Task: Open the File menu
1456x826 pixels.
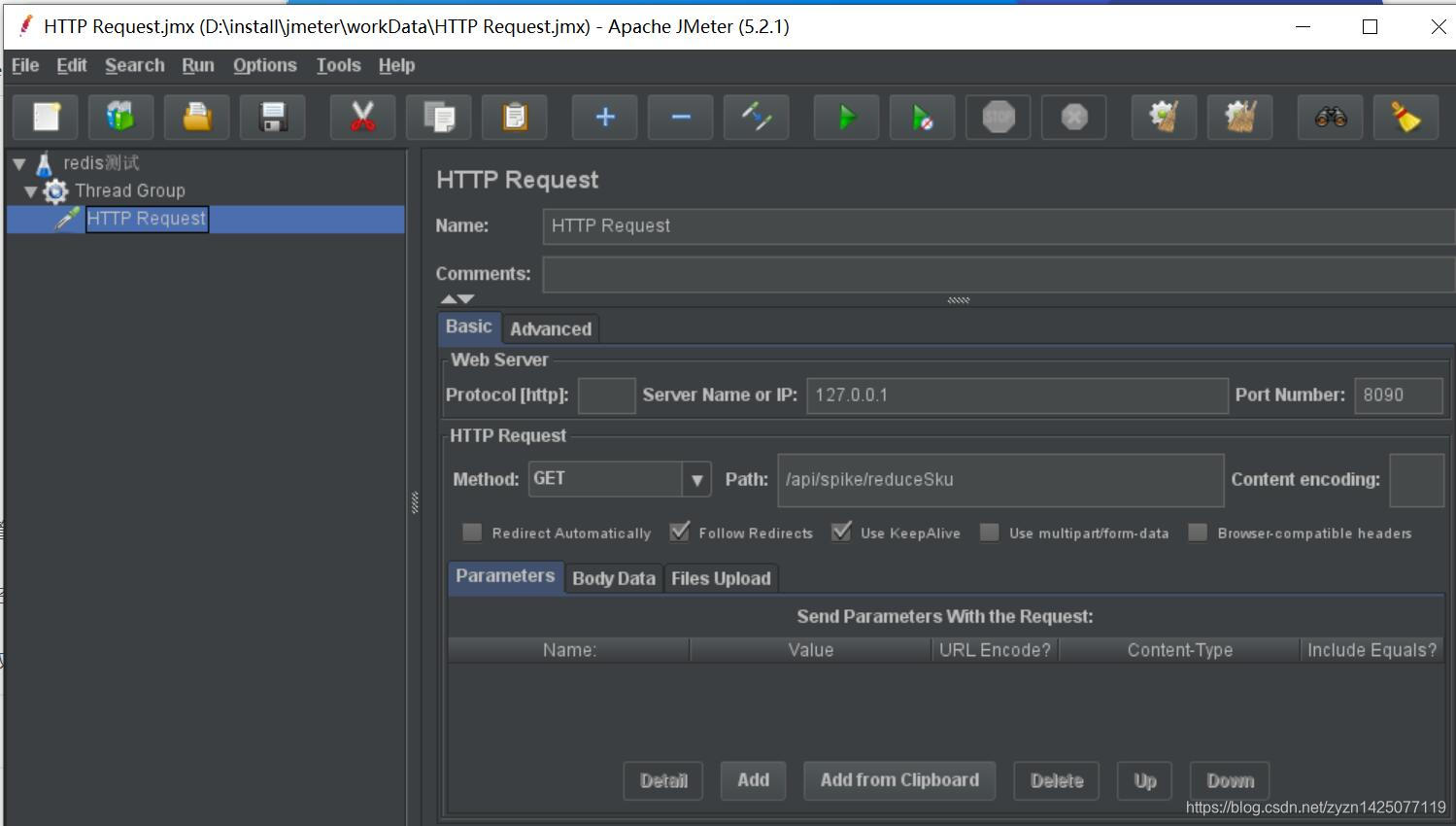Action: pos(25,65)
